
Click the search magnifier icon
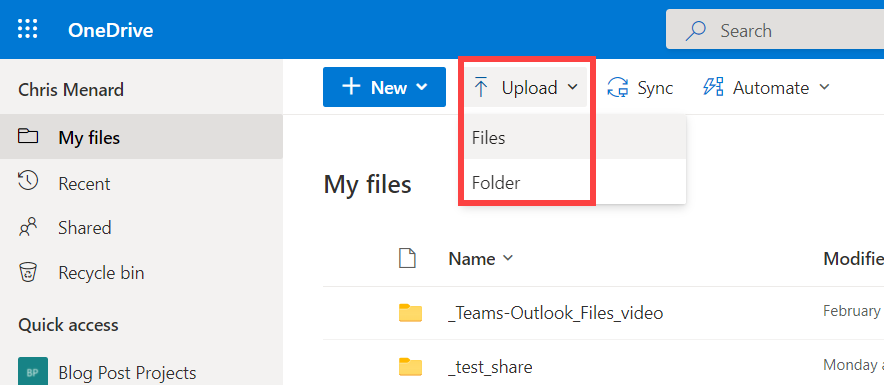point(695,30)
